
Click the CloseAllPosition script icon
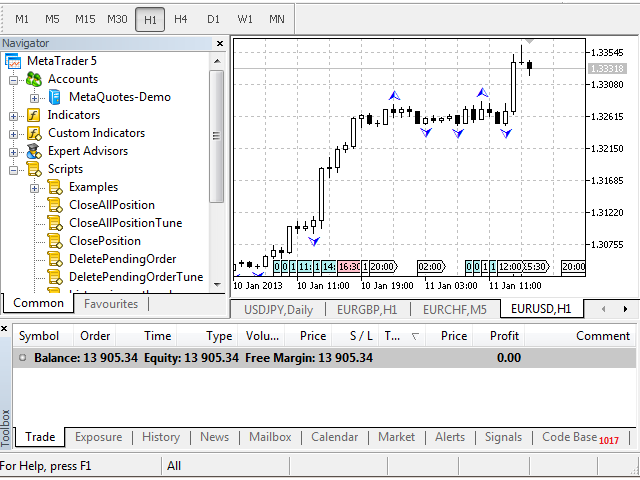(55, 205)
